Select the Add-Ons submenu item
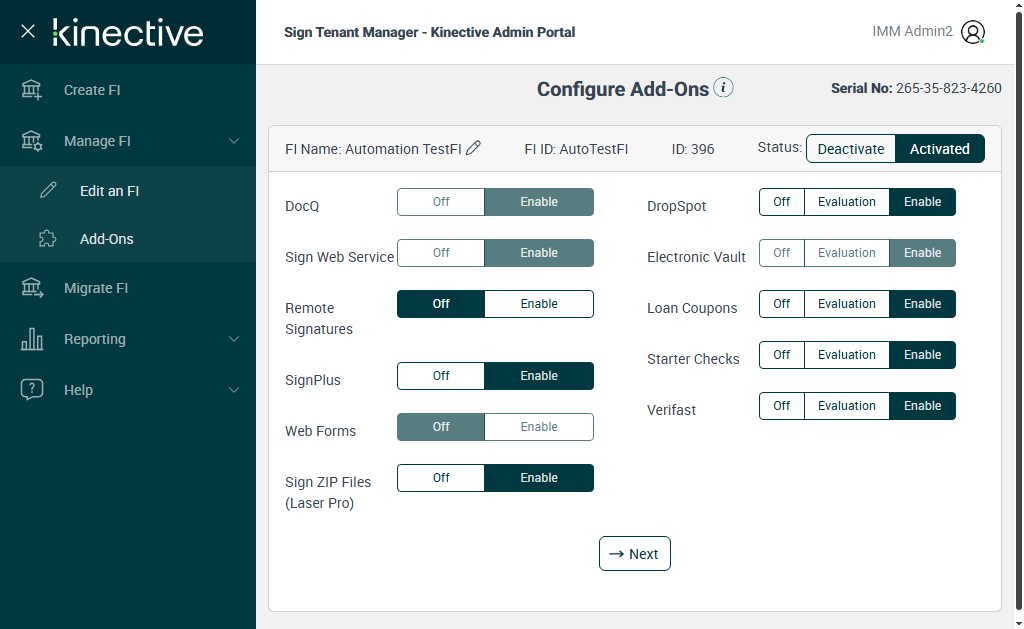The image size is (1024, 629). [x=128, y=239]
